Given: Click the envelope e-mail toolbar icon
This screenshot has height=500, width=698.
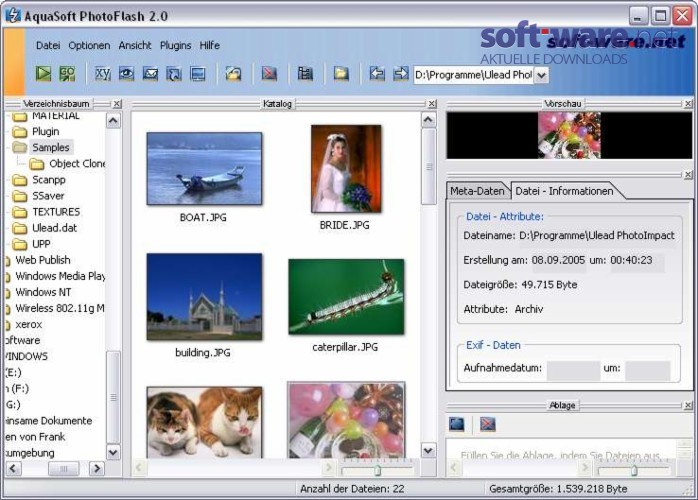Looking at the screenshot, I should [150, 73].
